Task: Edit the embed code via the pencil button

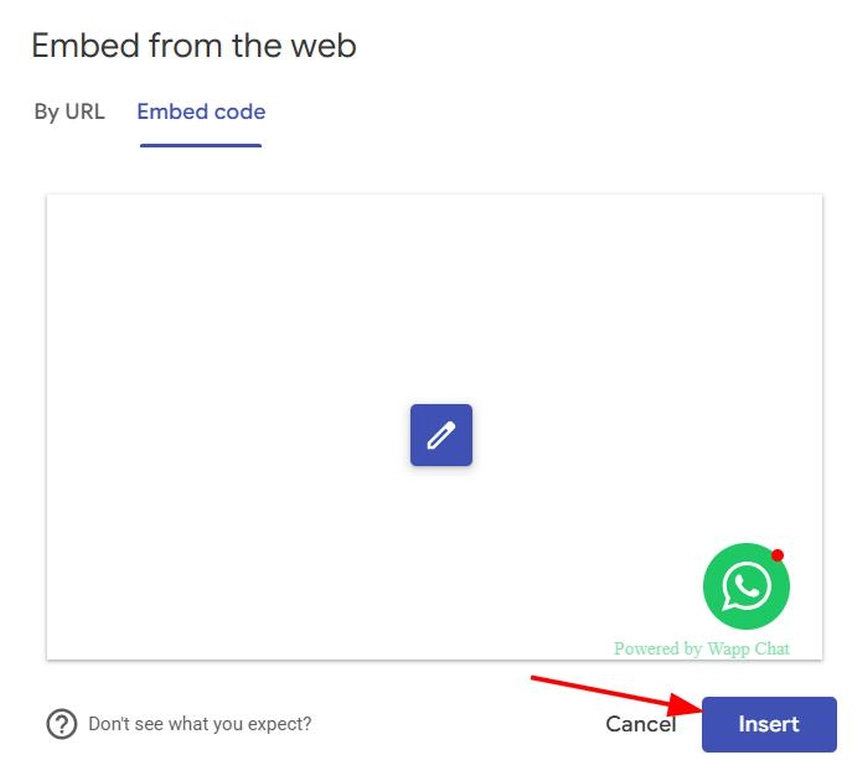Action: [x=441, y=435]
